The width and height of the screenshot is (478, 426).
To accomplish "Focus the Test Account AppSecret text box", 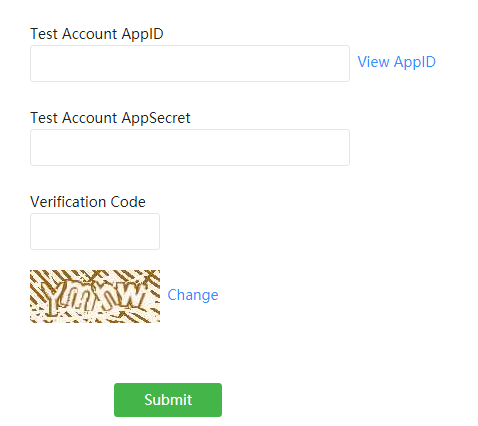I will click(x=190, y=147).
